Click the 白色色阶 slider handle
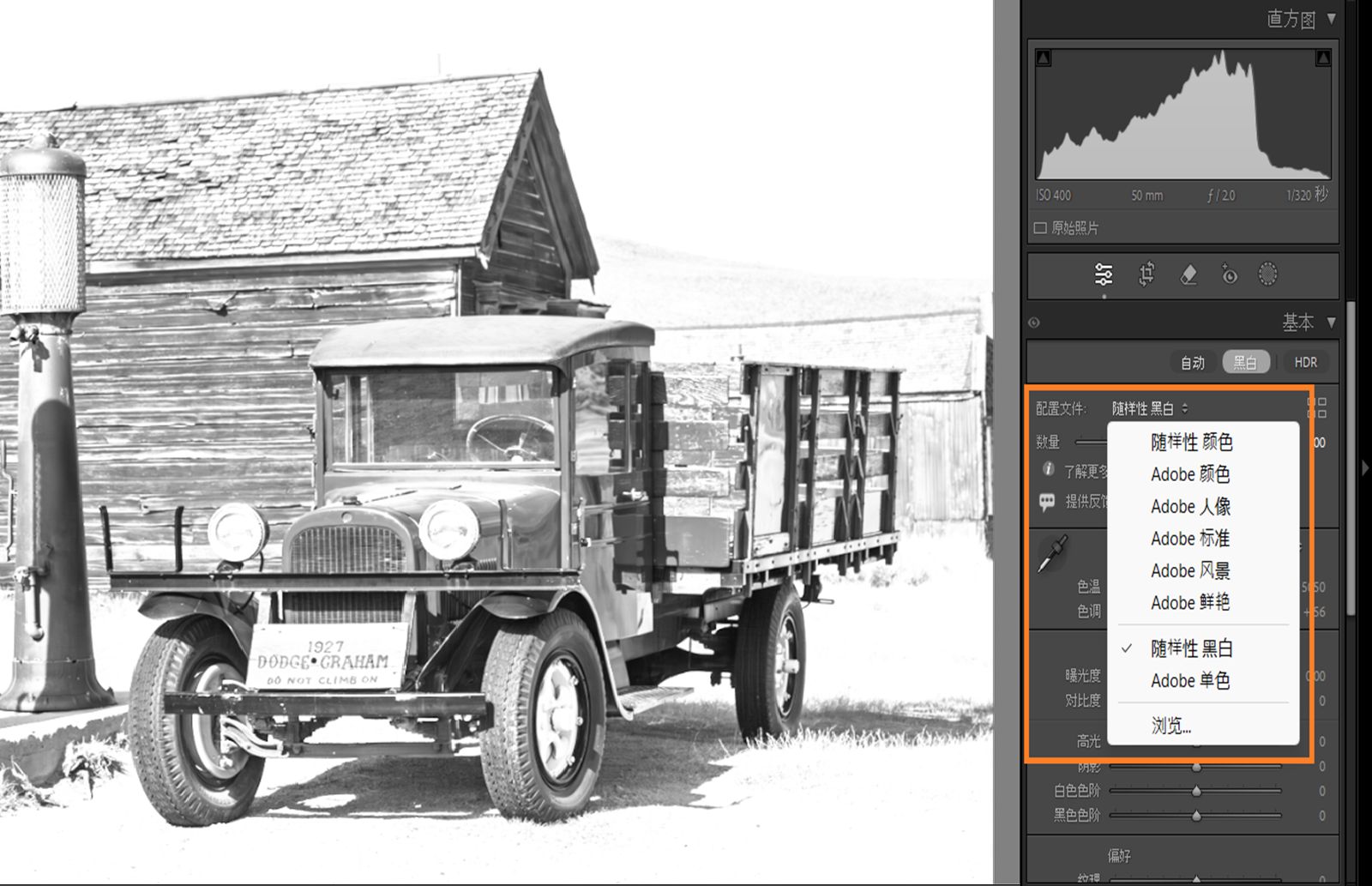 (x=1196, y=791)
